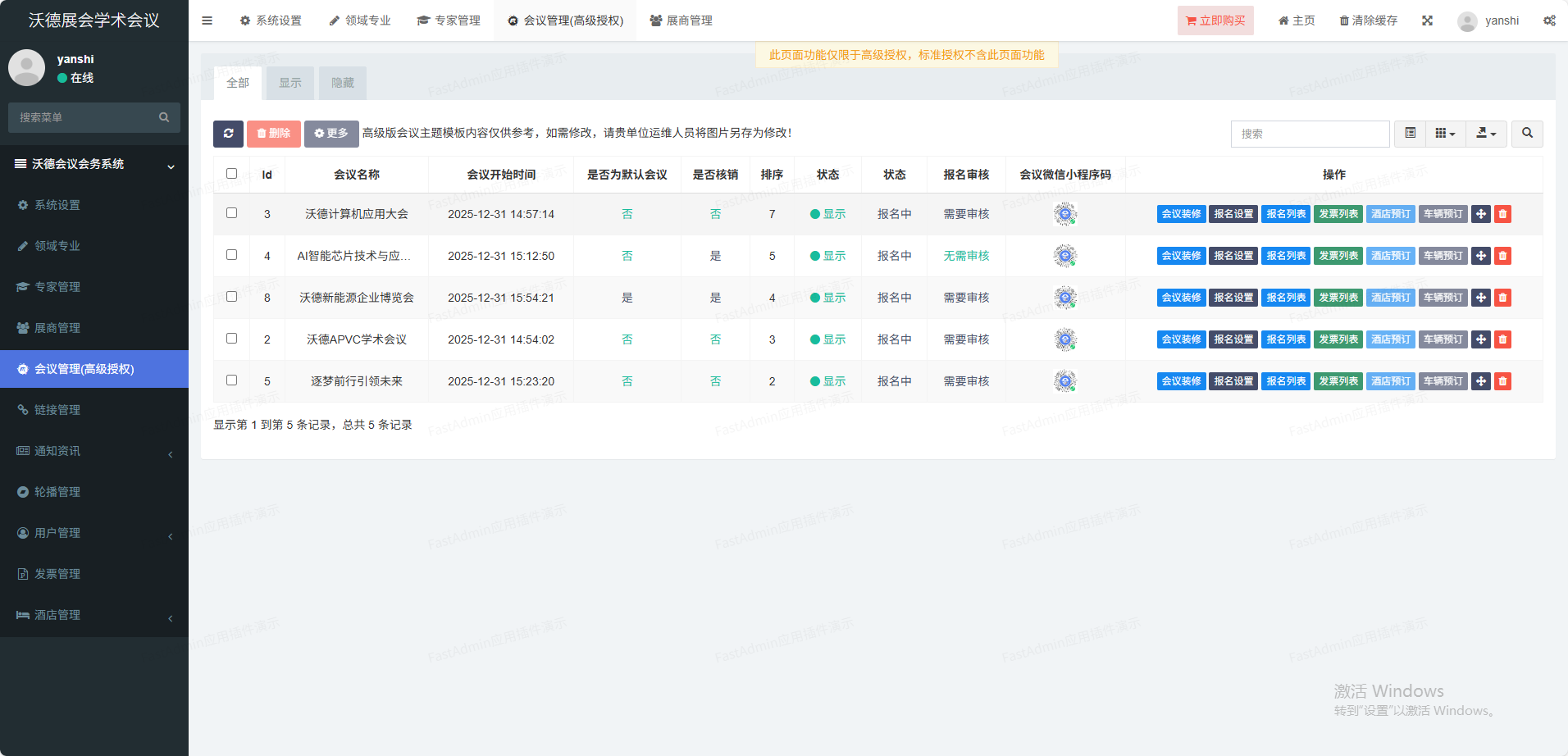Open the column visibility dropdown
Viewport: 1568px width, 756px height.
1445,134
